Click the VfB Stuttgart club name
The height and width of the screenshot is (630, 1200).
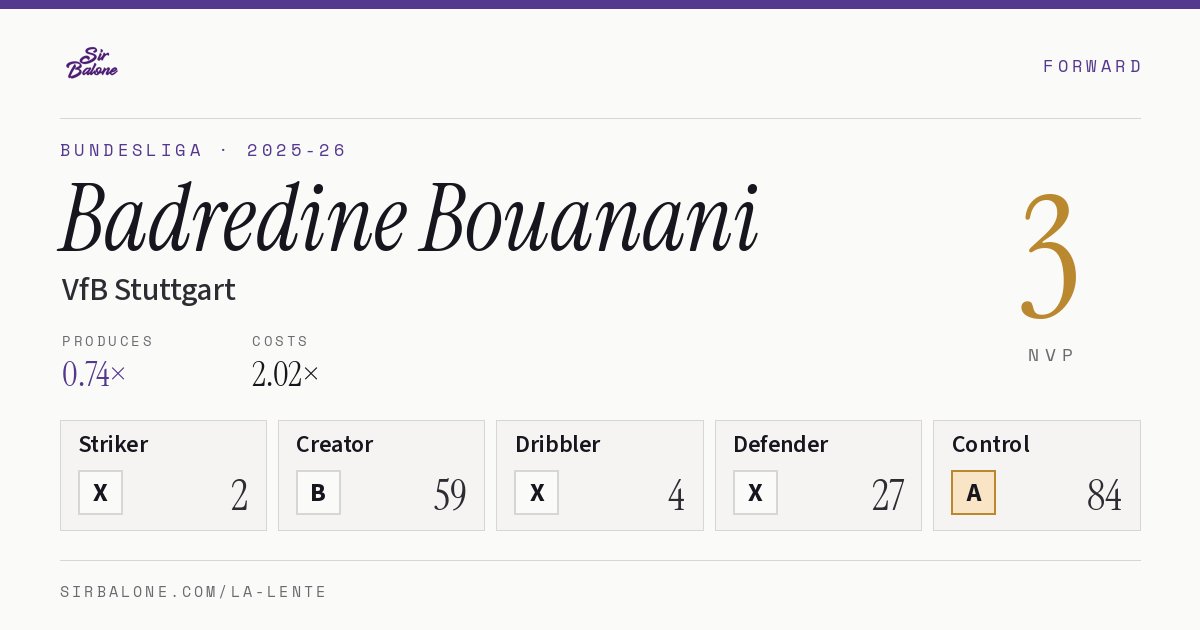[148, 290]
